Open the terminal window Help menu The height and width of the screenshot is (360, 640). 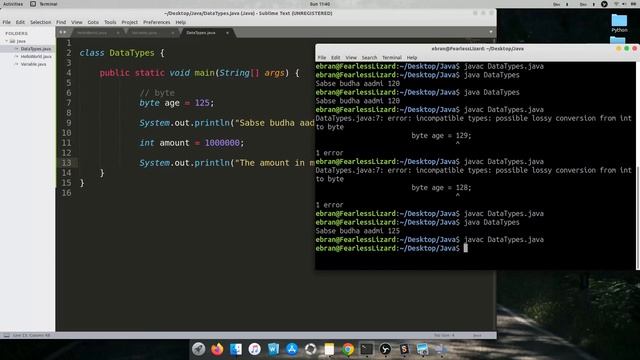(412, 58)
